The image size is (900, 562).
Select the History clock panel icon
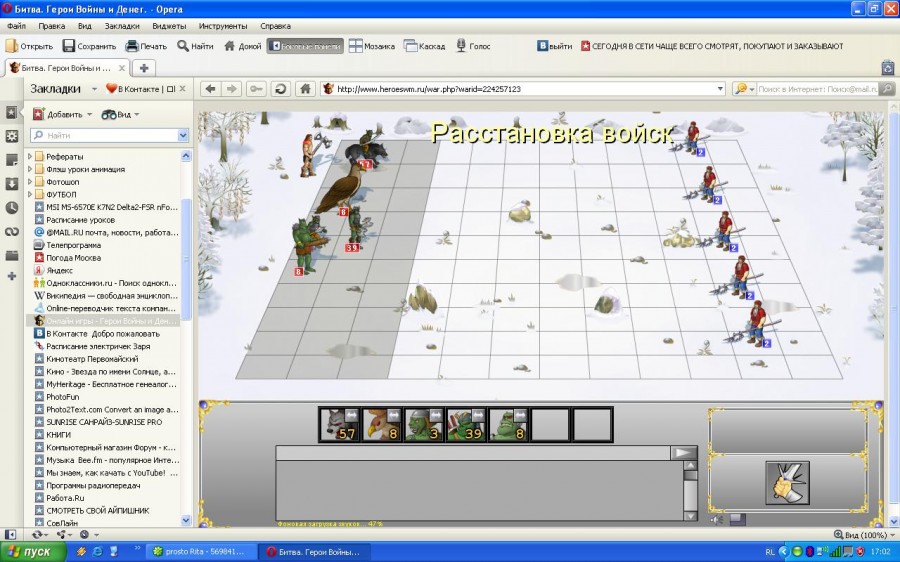point(11,208)
